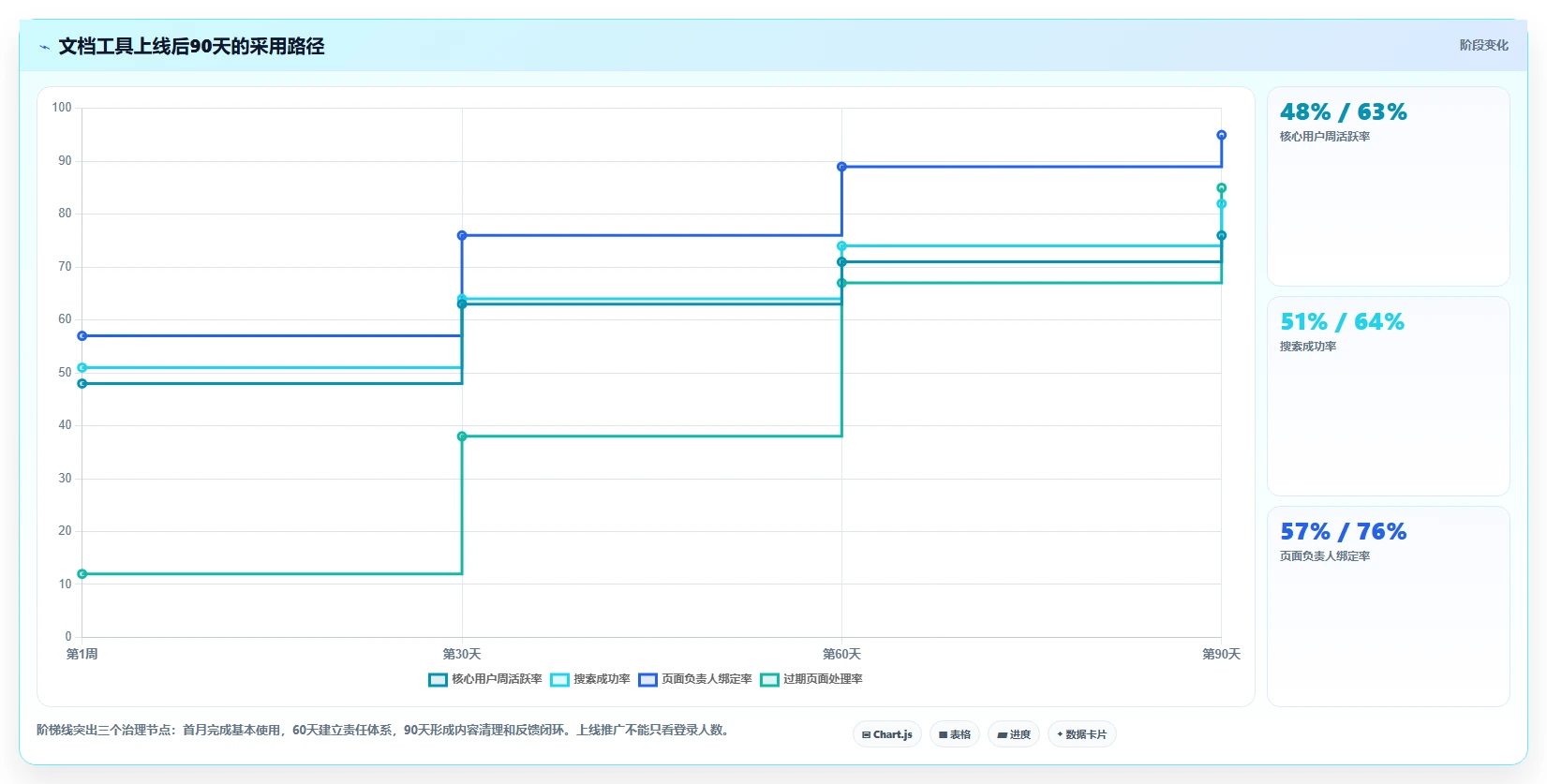
Task: Click the 过期页面处理率 point at 第60天
Action: point(841,283)
